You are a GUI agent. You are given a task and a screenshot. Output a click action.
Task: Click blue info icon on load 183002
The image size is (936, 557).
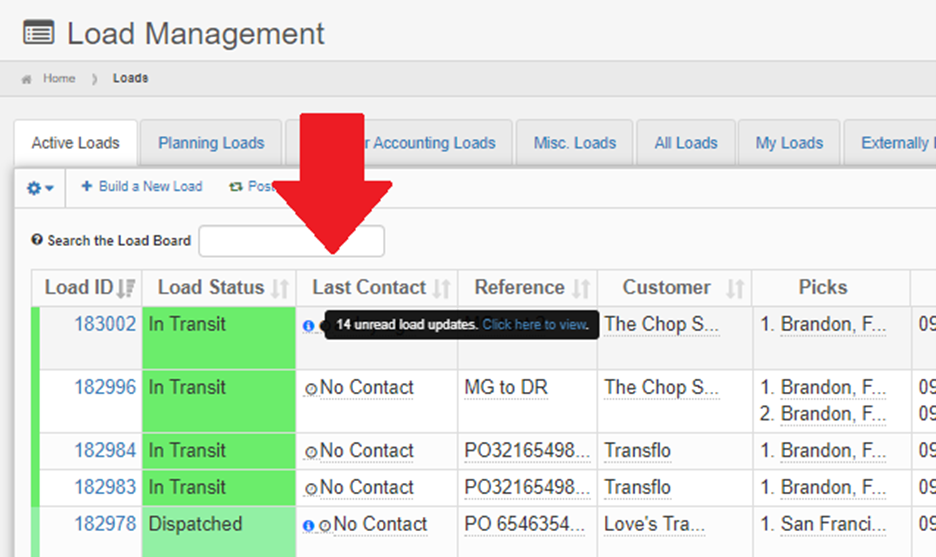point(308,326)
